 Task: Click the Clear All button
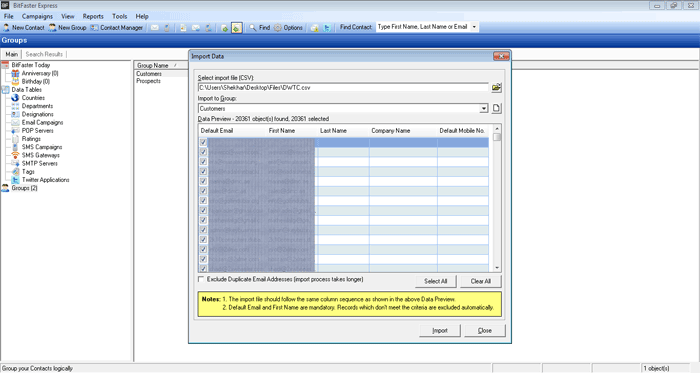click(480, 281)
